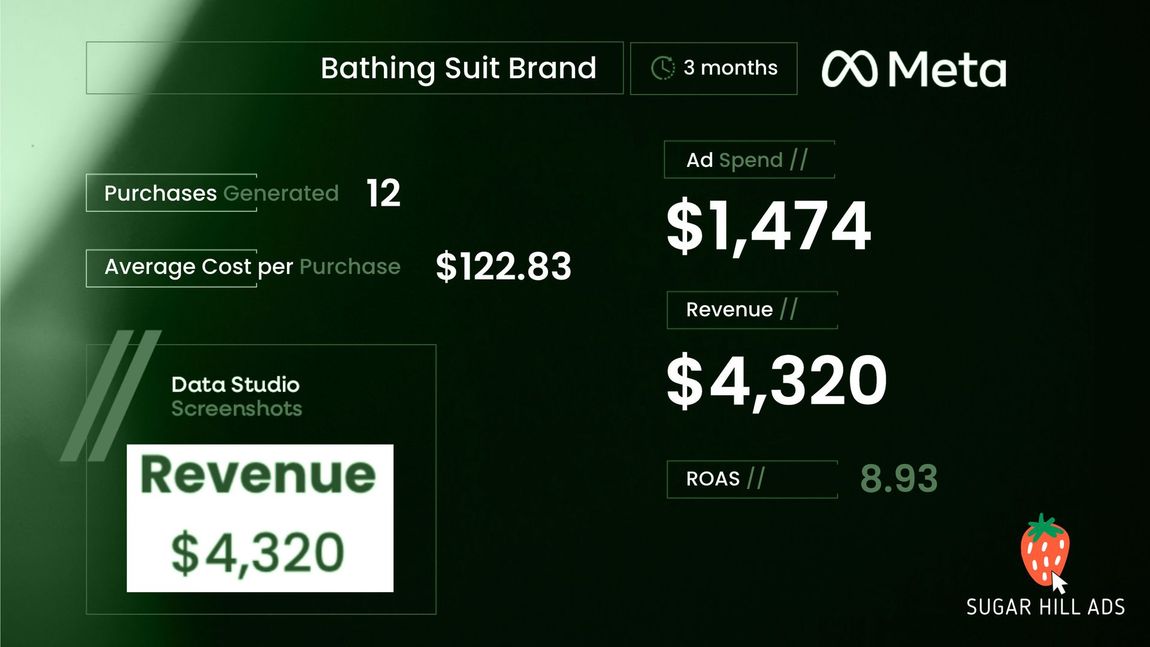Select the 3 months duration box
This screenshot has width=1150, height=647.
(x=714, y=68)
